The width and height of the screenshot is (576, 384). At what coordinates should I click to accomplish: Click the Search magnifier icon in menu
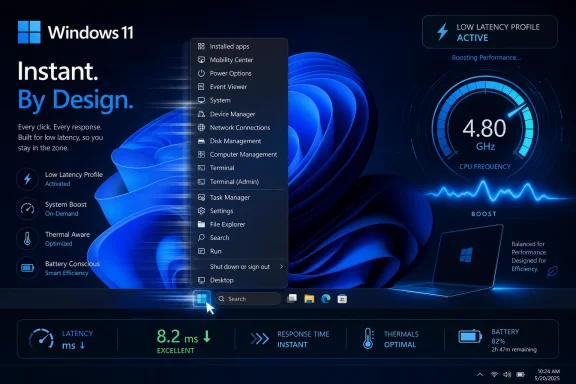coord(201,237)
